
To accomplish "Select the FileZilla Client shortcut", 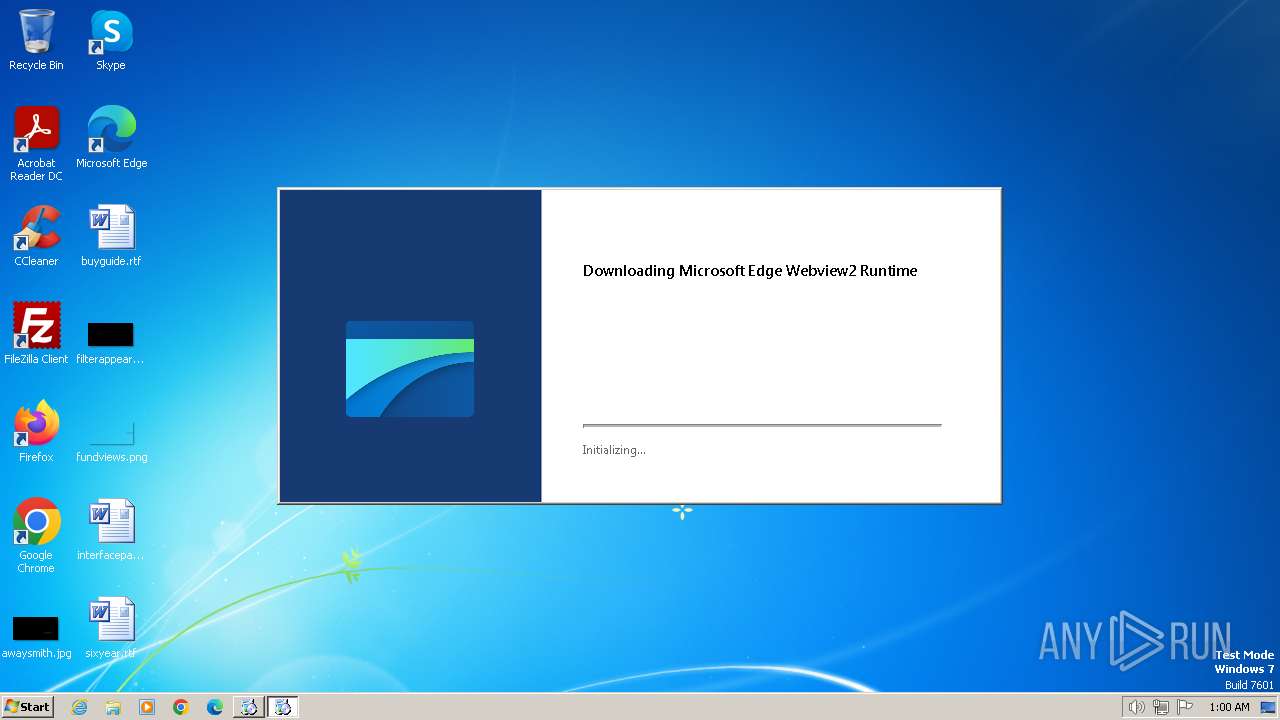I will click(36, 333).
